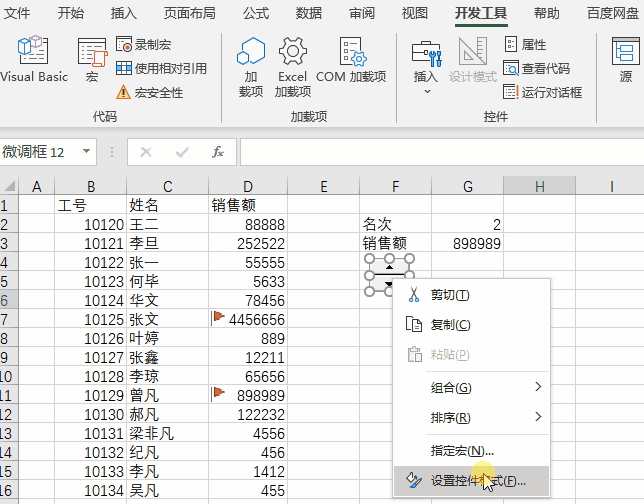Switch to the 开始 tab
Screen dimensions: 644x504
coord(71,13)
